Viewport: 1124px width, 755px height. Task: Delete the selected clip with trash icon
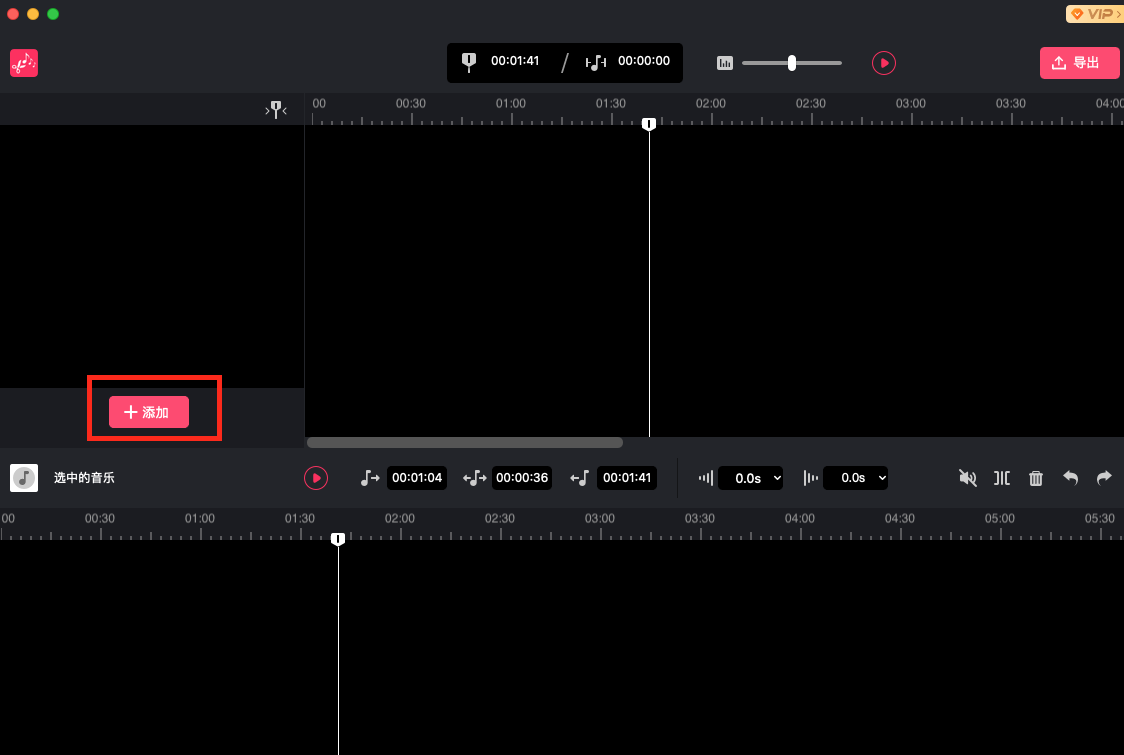[x=1036, y=478]
